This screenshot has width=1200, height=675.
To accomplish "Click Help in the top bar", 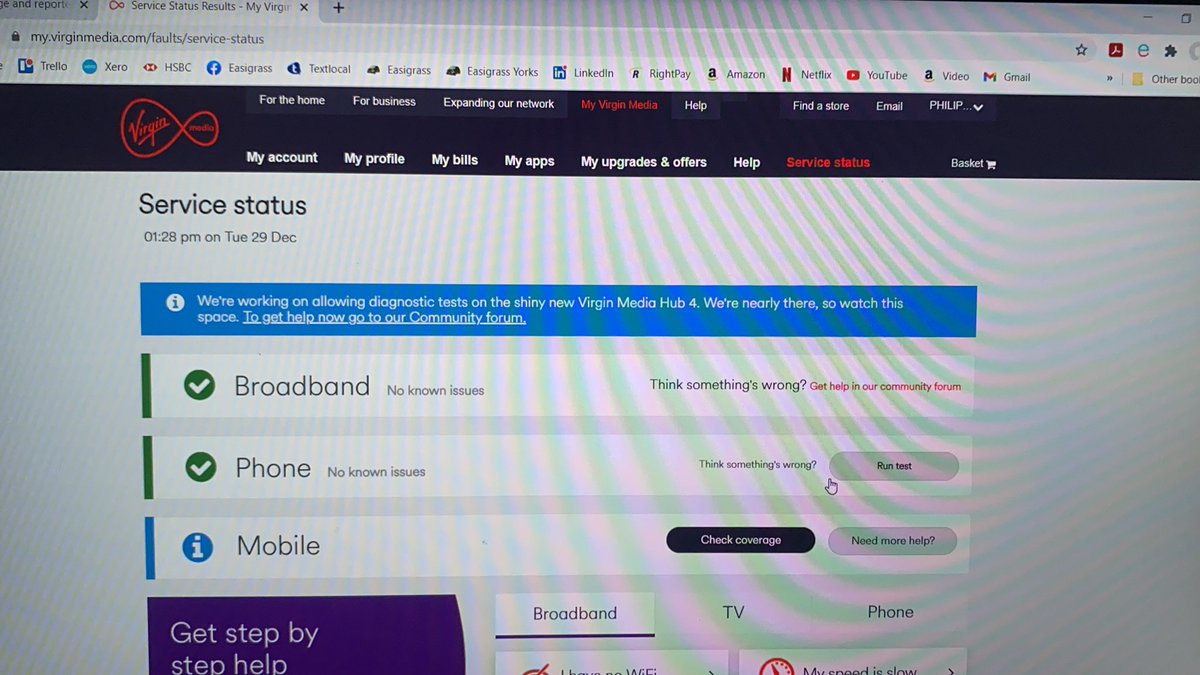I will click(x=696, y=105).
